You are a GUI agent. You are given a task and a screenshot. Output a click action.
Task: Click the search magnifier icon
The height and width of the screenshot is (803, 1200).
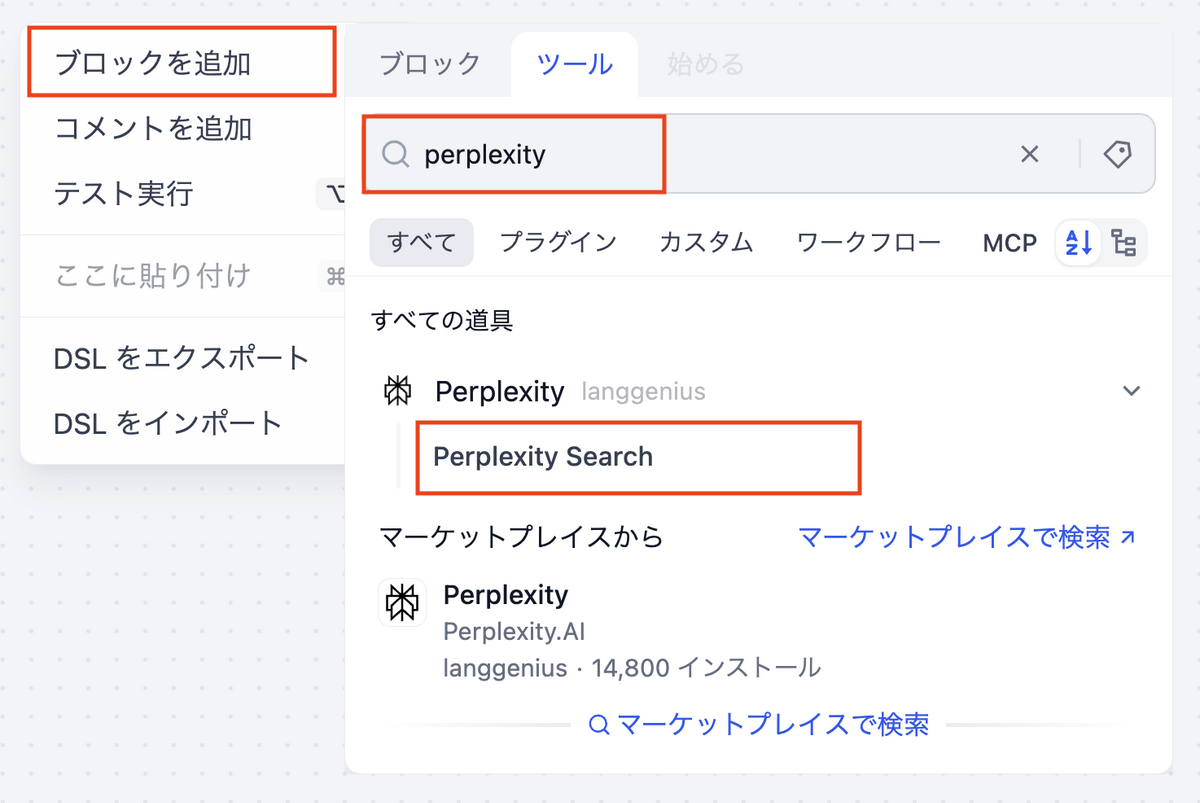click(x=396, y=154)
